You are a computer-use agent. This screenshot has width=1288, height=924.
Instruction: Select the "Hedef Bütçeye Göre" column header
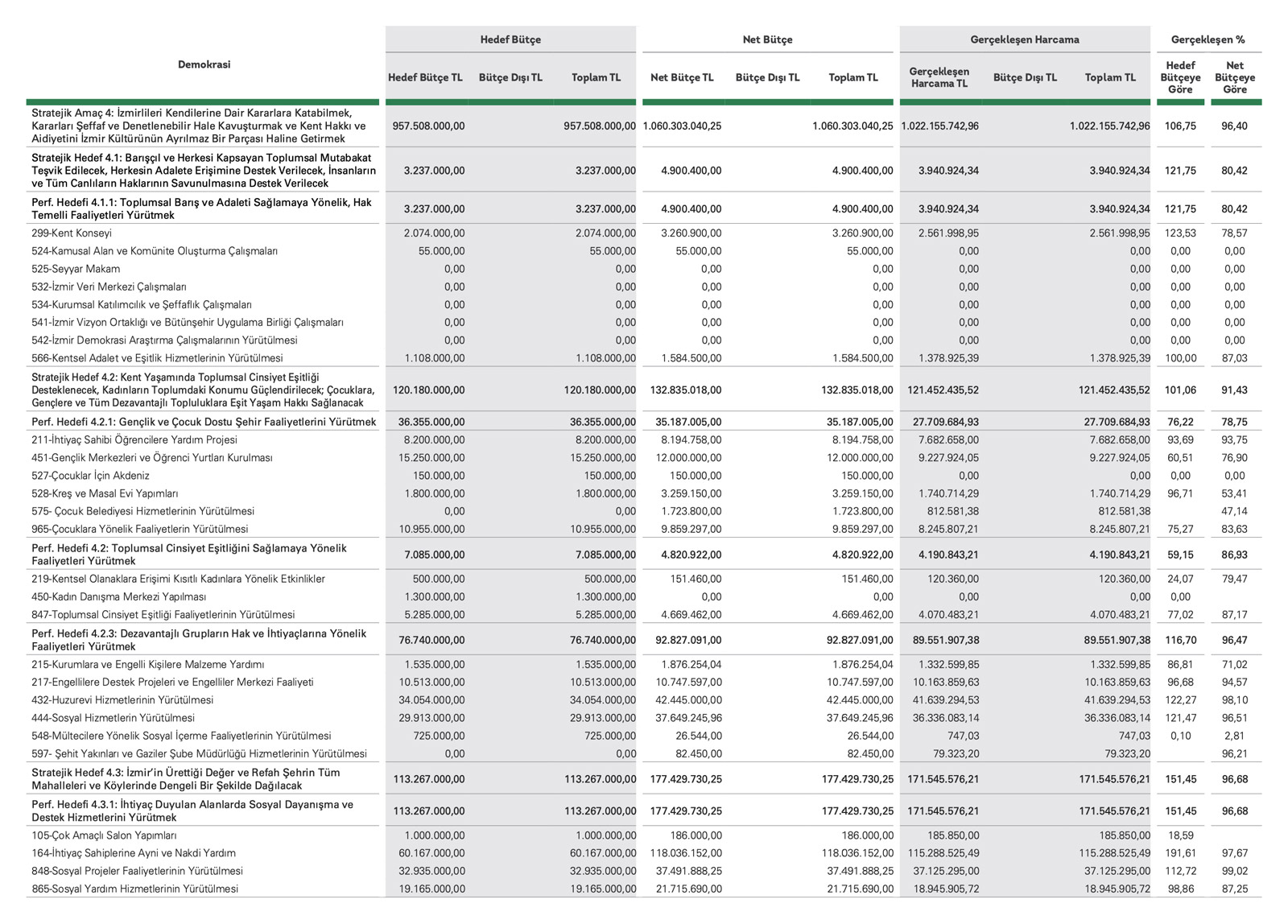1180,78
